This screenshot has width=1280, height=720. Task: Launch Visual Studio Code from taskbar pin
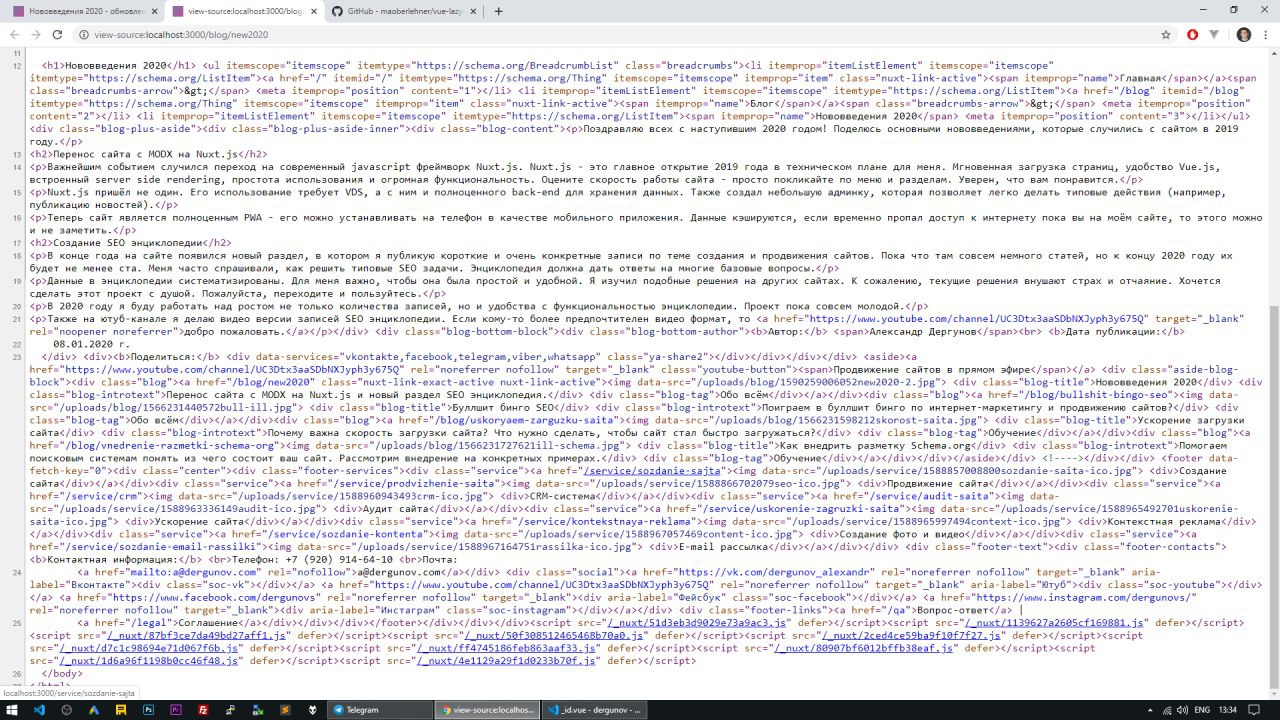[40, 709]
